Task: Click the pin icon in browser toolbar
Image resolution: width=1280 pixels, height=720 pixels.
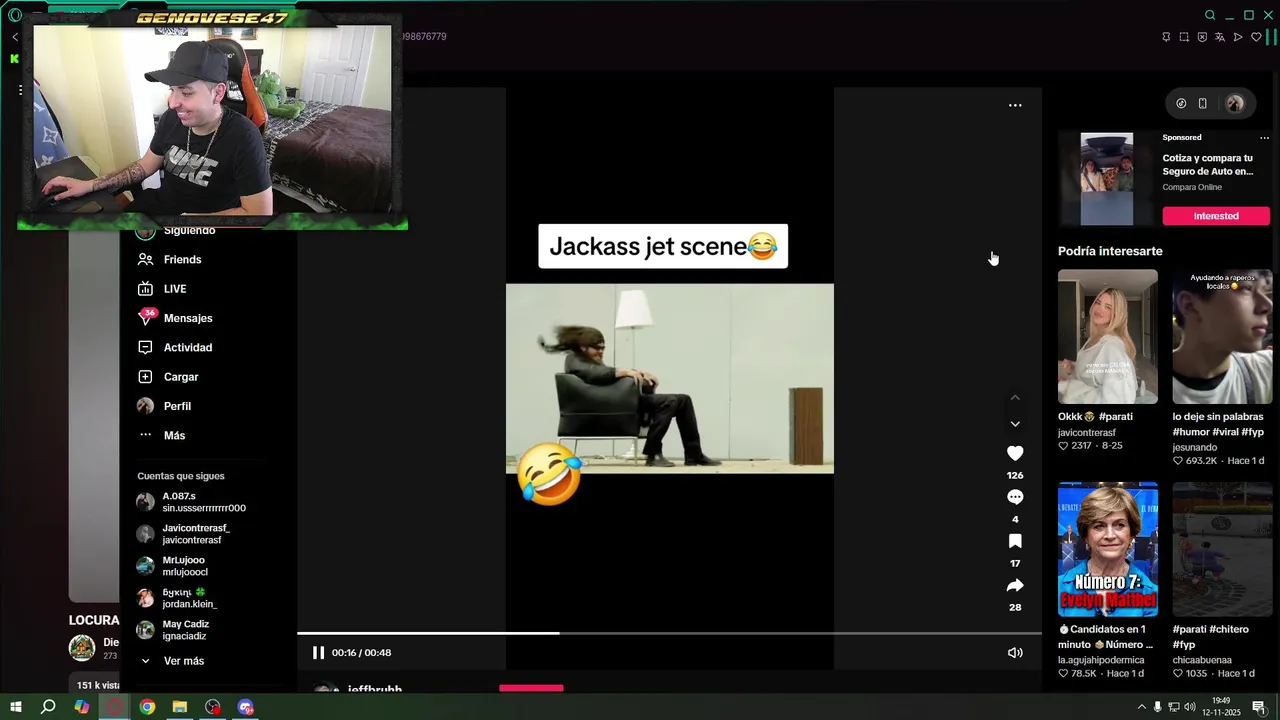Action: pos(1166,37)
